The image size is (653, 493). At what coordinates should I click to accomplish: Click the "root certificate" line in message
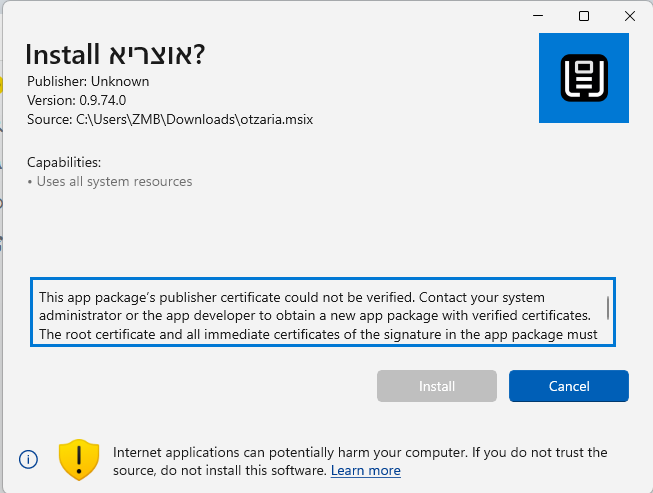click(320, 334)
